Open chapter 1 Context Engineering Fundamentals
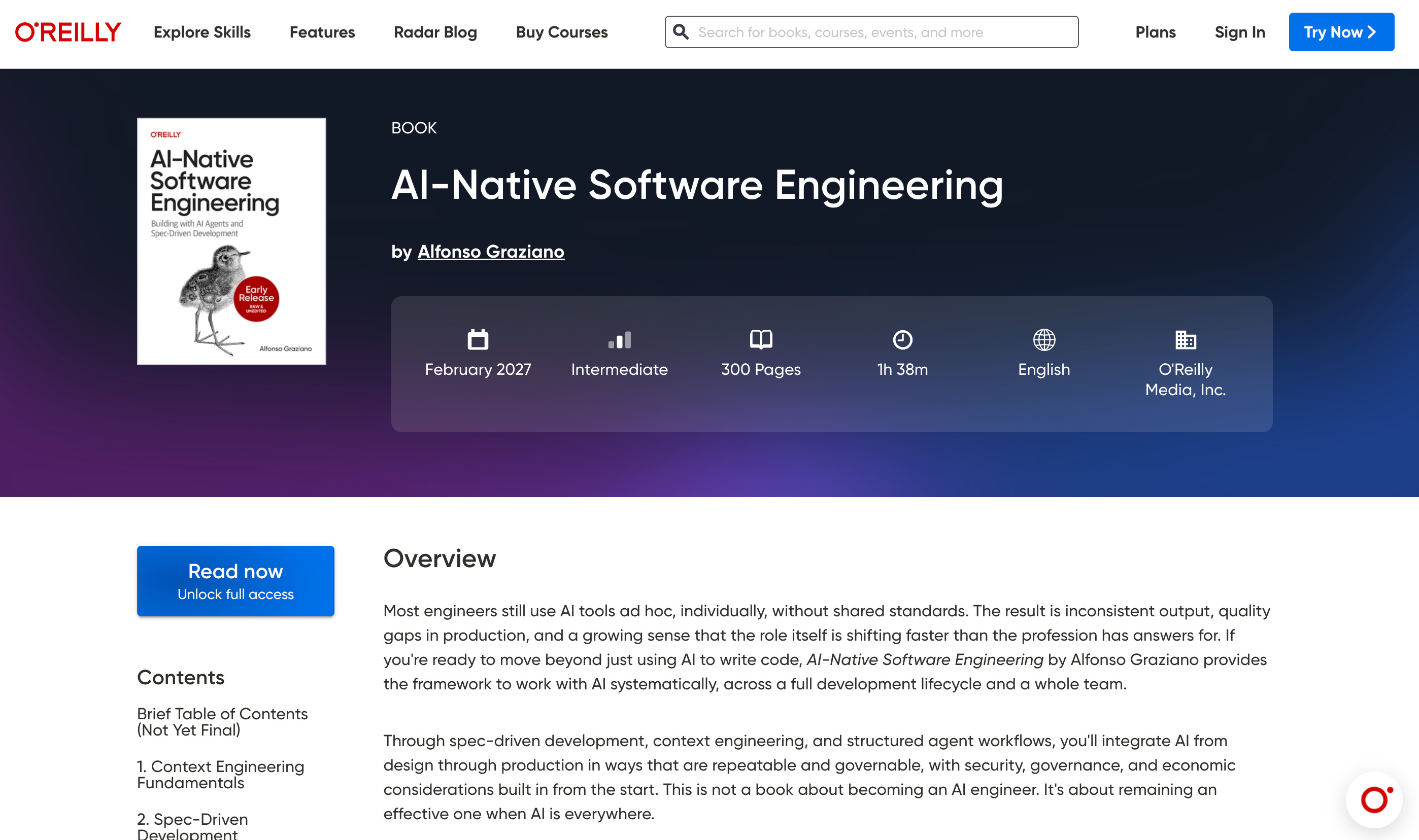Screen dimensions: 1419x840 click(221, 775)
